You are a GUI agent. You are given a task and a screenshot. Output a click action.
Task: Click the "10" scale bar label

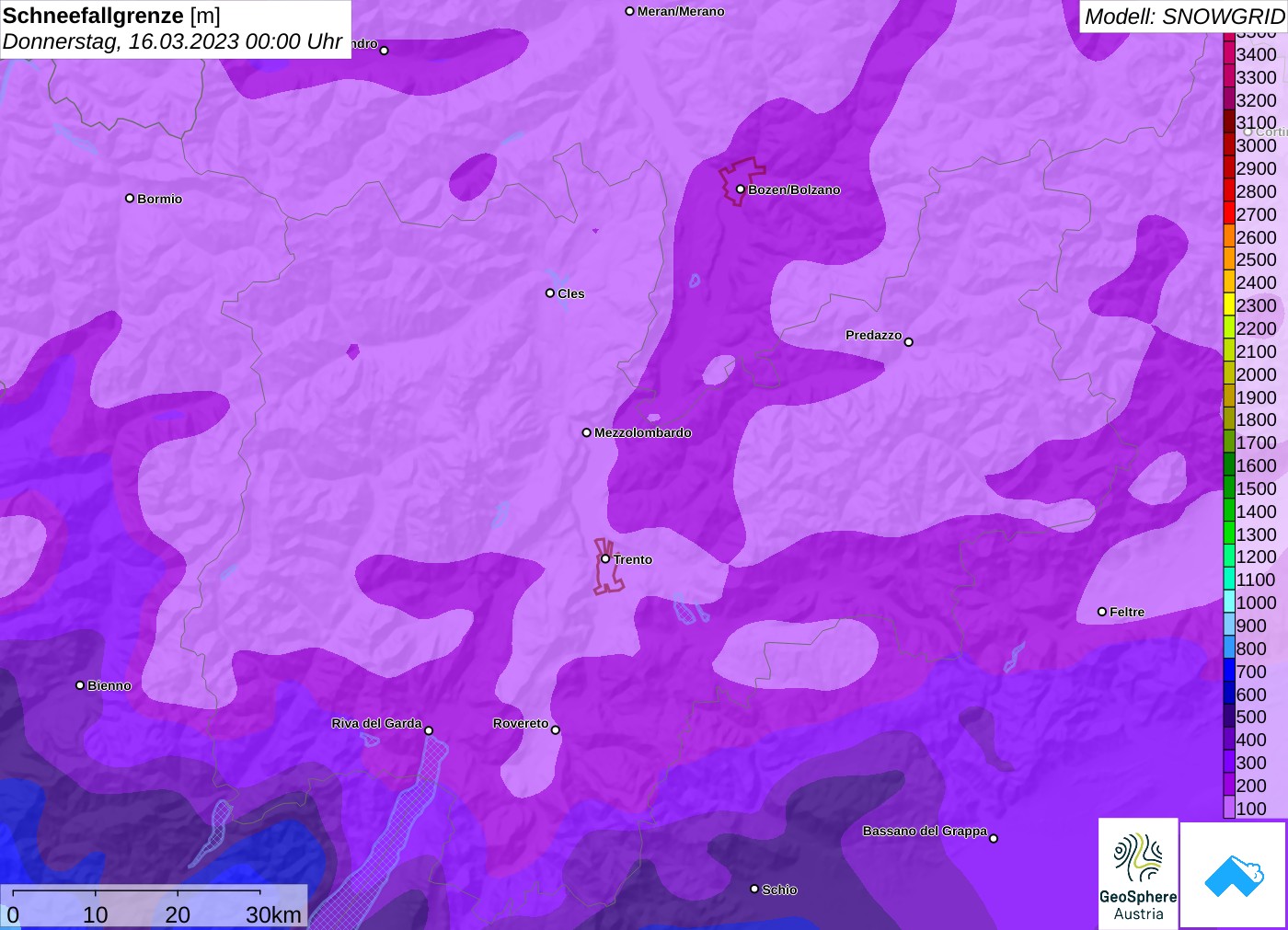pyautogui.click(x=96, y=914)
